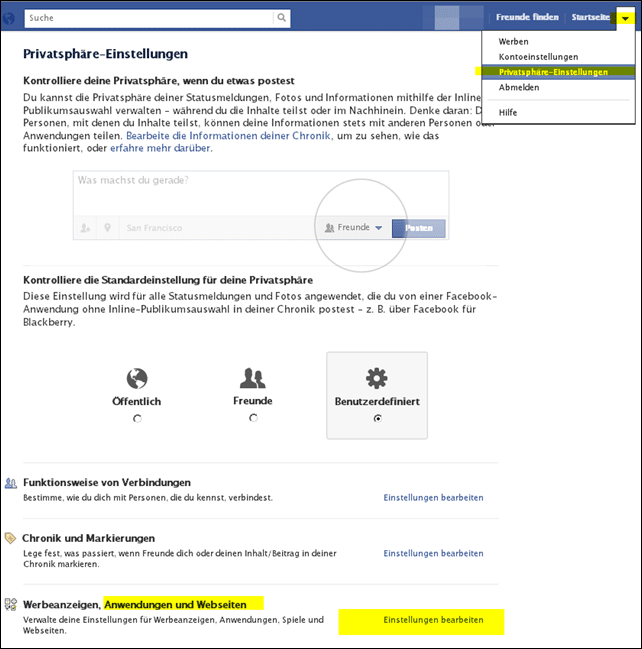The image size is (642, 649).
Task: Click the Freunde people icon
Action: coord(252,377)
